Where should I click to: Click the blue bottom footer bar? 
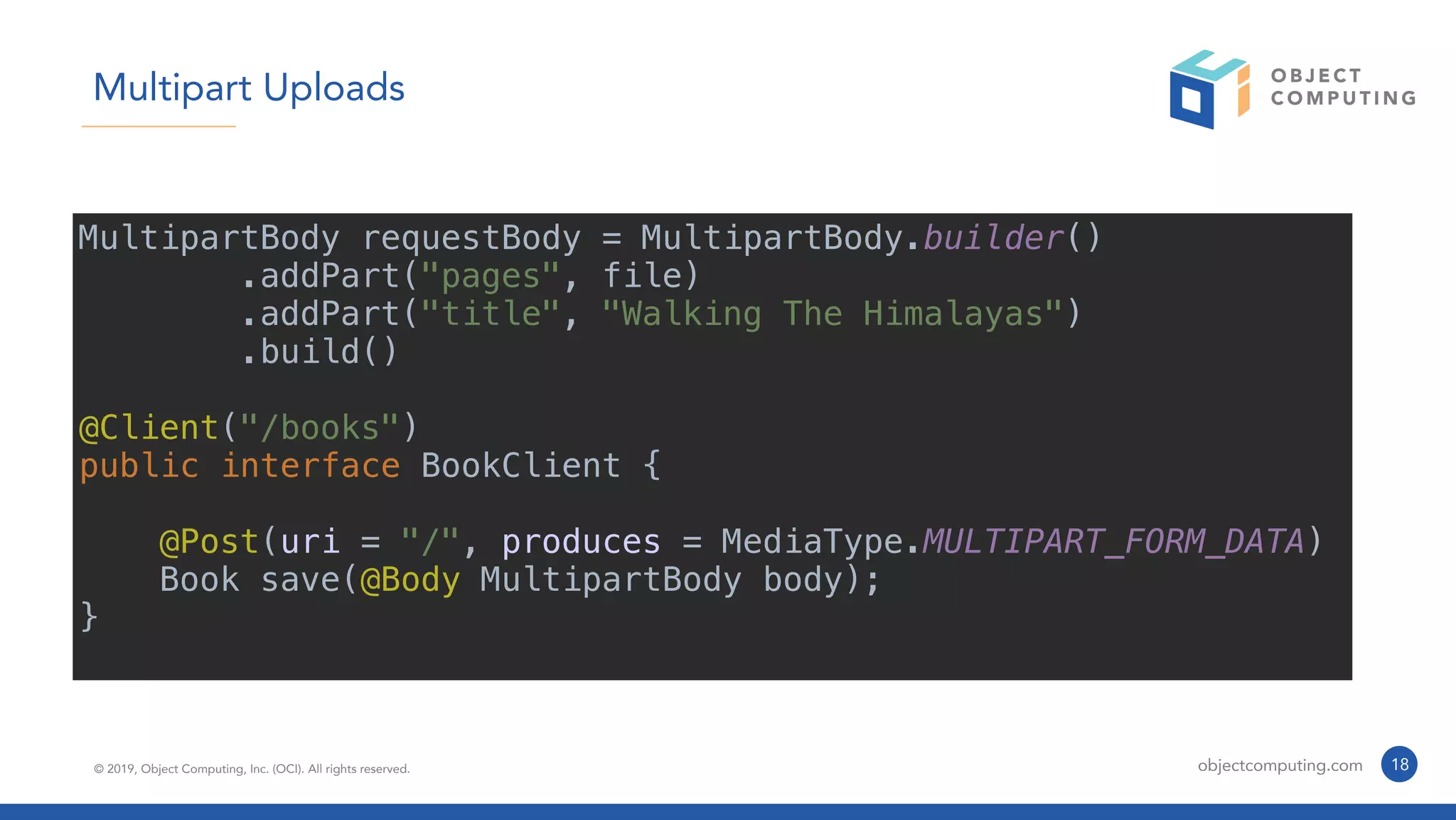click(x=728, y=811)
